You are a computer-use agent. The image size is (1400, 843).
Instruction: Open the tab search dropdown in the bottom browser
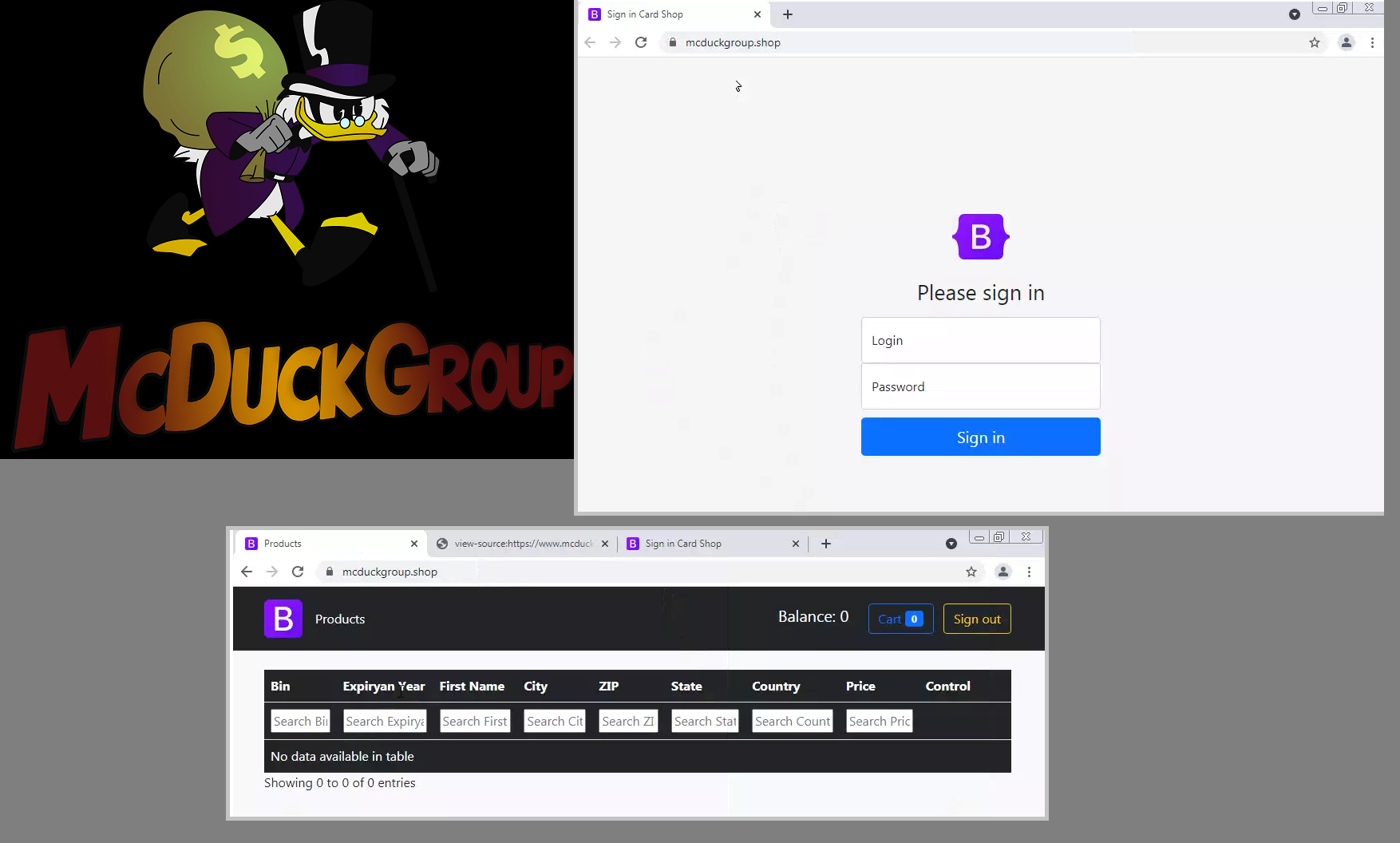coord(951,544)
